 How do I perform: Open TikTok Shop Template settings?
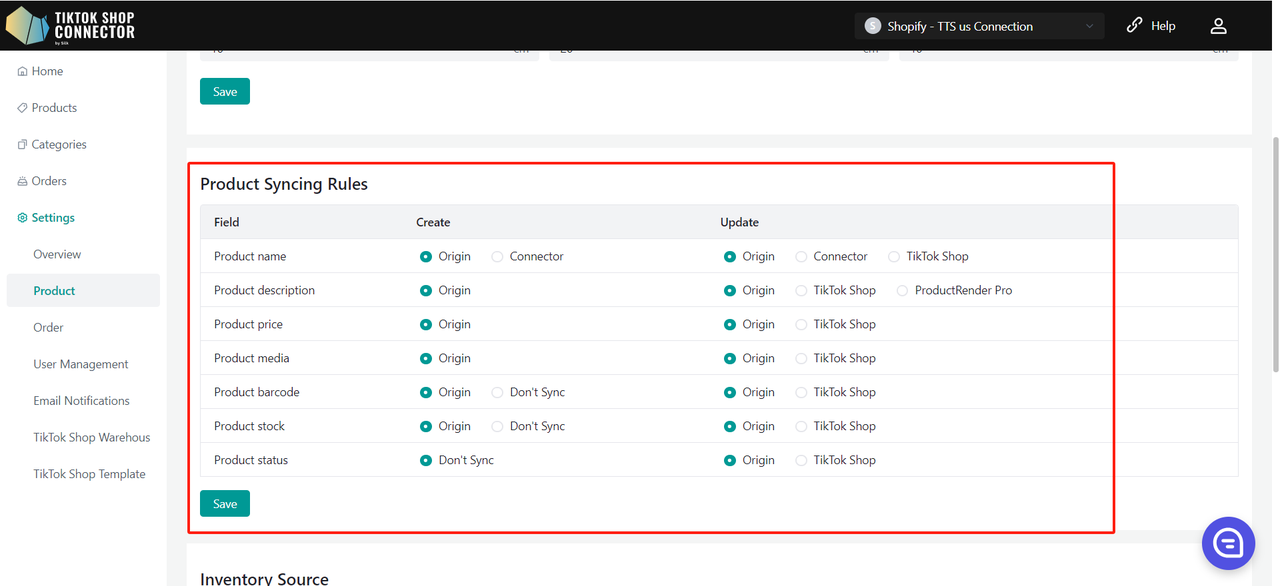(89, 474)
